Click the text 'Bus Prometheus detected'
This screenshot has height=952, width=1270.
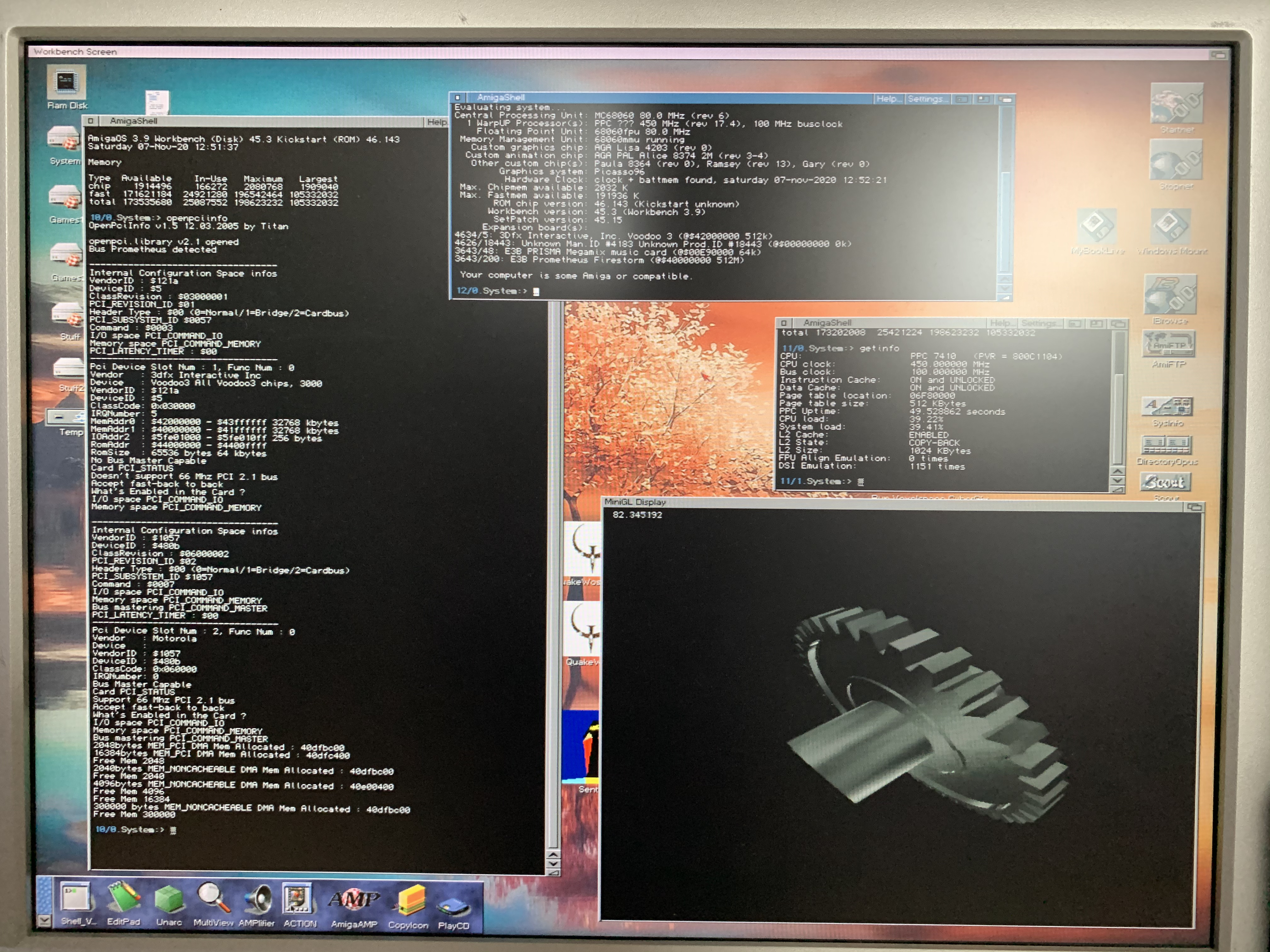pyautogui.click(x=153, y=250)
